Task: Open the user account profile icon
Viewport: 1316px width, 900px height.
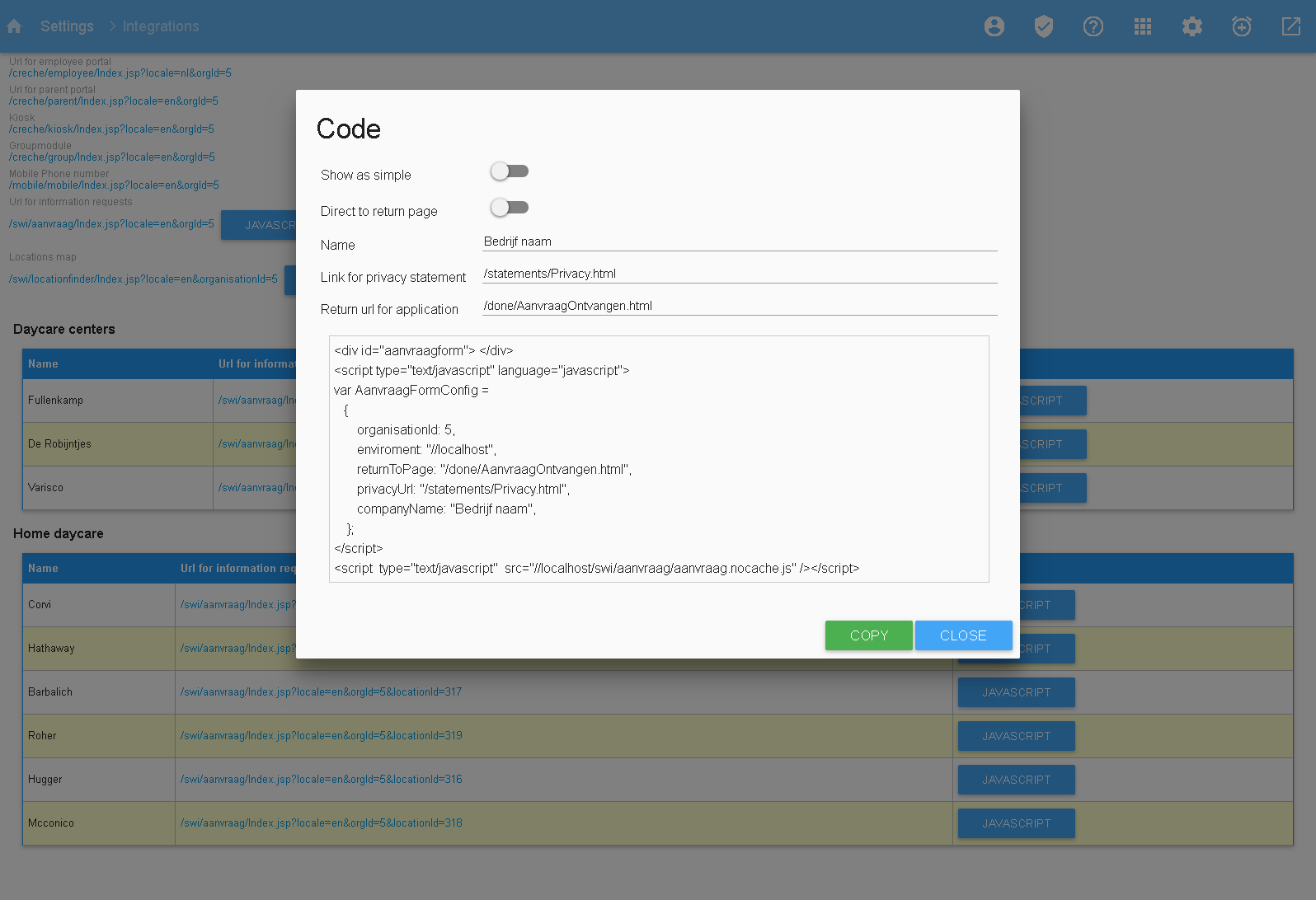Action: pos(994,26)
